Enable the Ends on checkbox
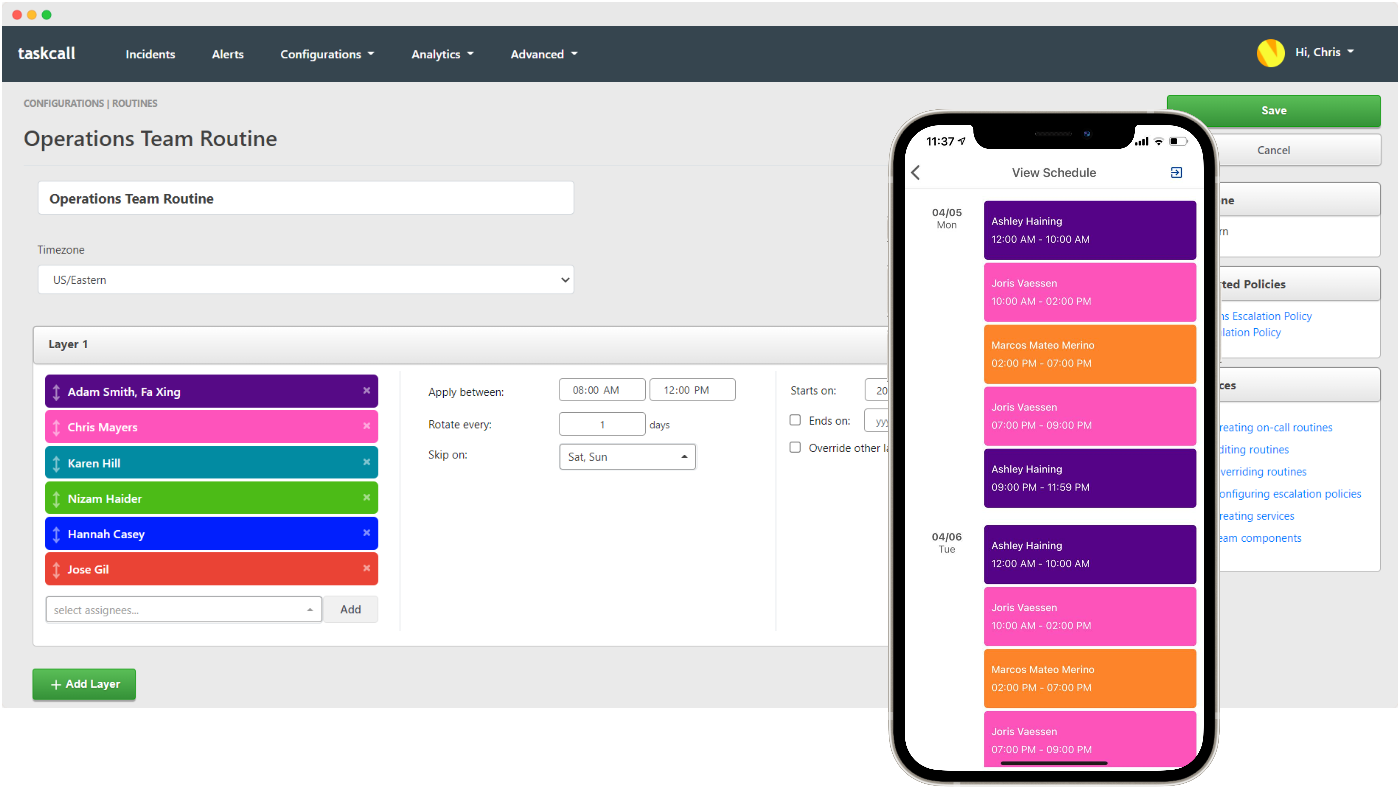 pos(795,420)
